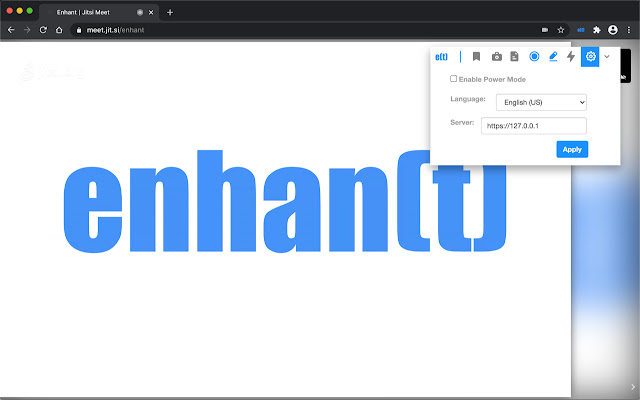Open the Chrome profile avatar
The image size is (640, 400).
[x=613, y=30]
